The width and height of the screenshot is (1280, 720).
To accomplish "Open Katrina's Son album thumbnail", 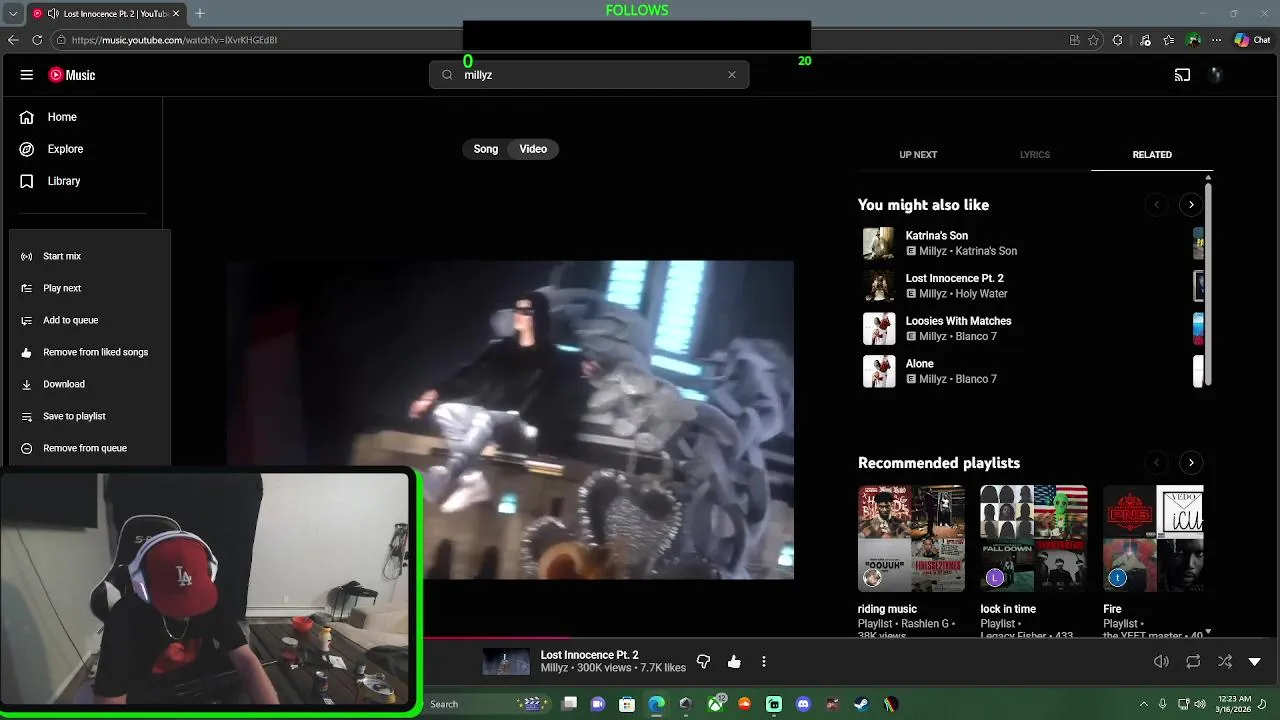I will [x=879, y=243].
